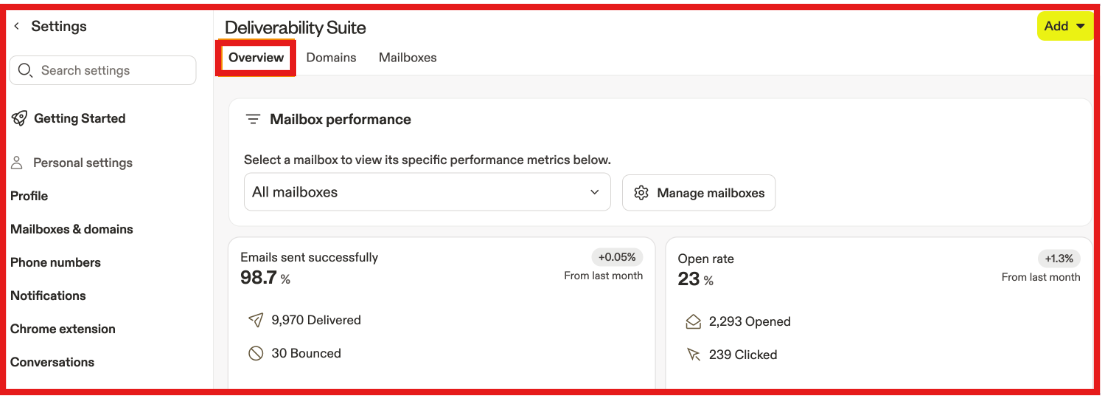Open the Mailboxes tab
This screenshot has width=1101, height=396.
click(407, 58)
